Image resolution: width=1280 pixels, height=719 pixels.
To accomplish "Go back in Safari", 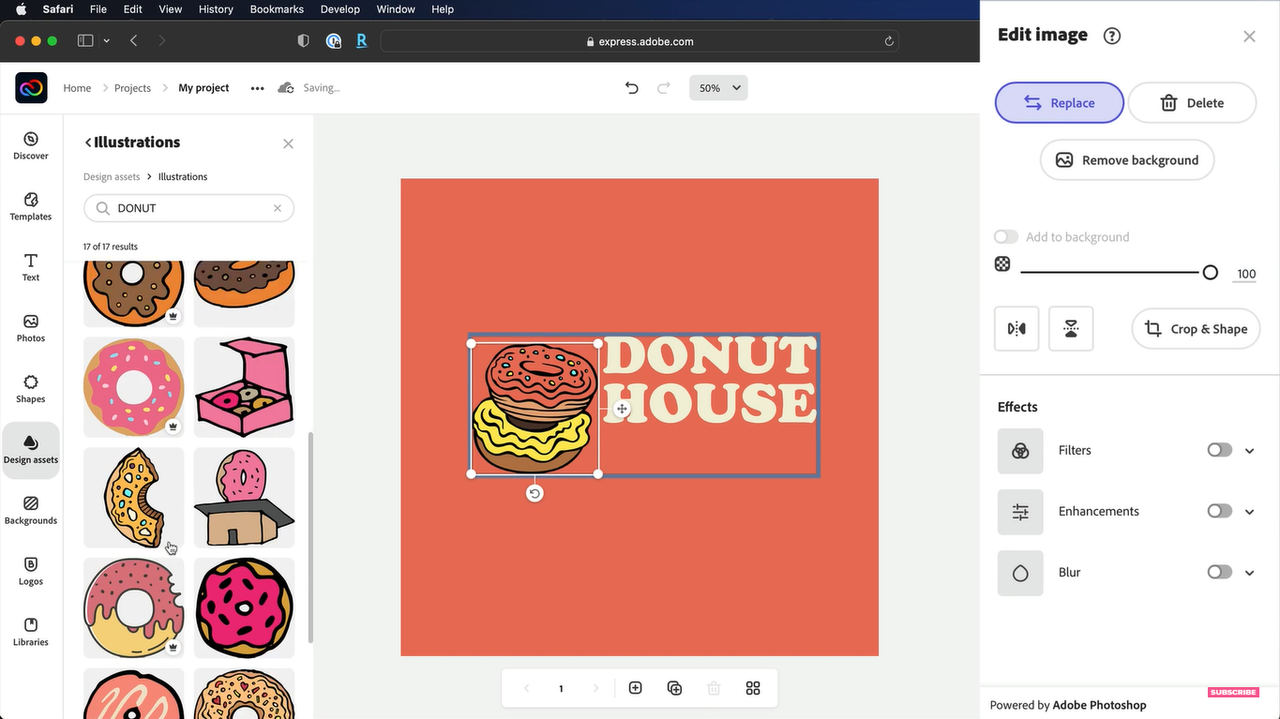I will coord(134,41).
